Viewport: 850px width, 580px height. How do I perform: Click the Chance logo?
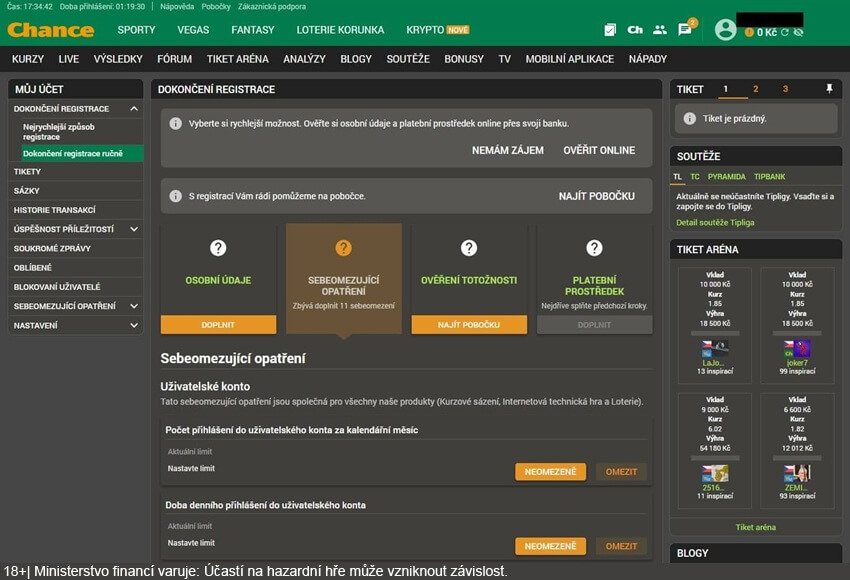(50, 30)
